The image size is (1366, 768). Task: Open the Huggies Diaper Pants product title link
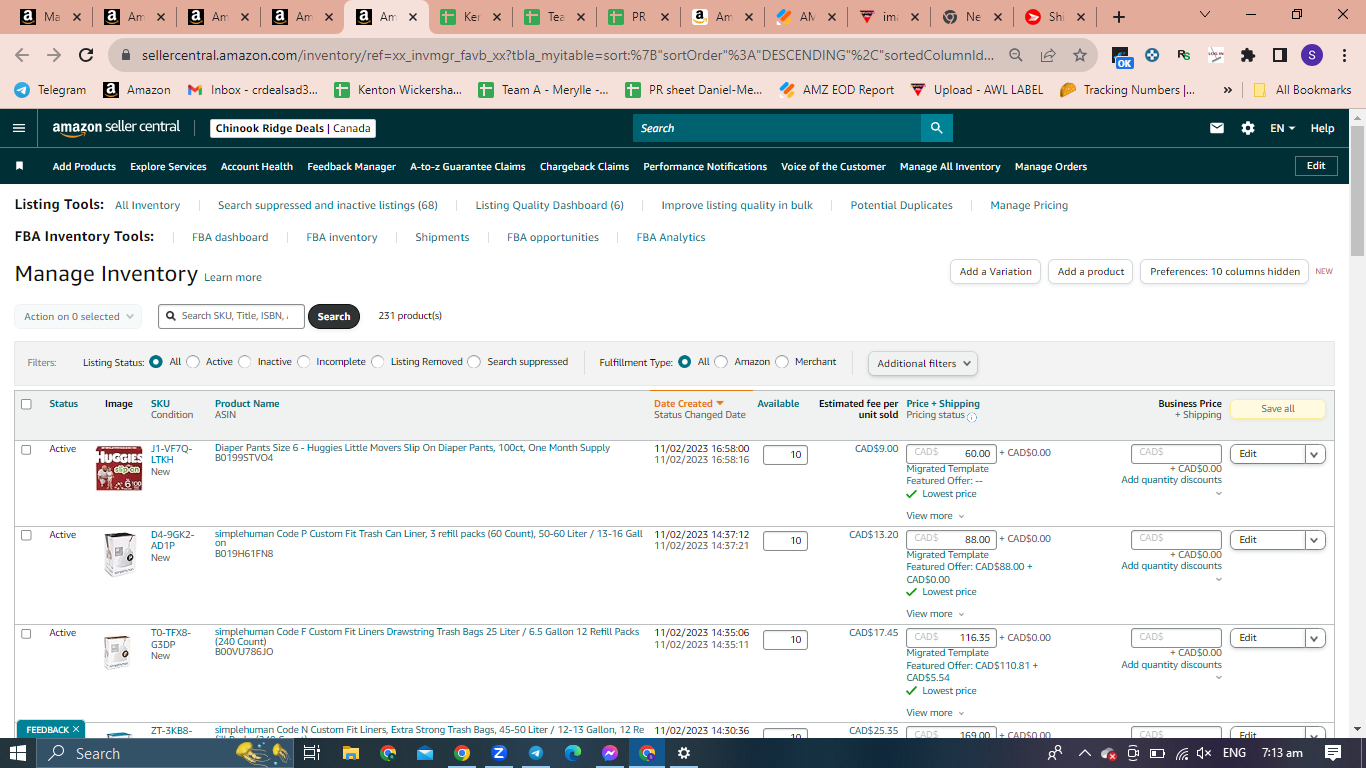click(412, 448)
